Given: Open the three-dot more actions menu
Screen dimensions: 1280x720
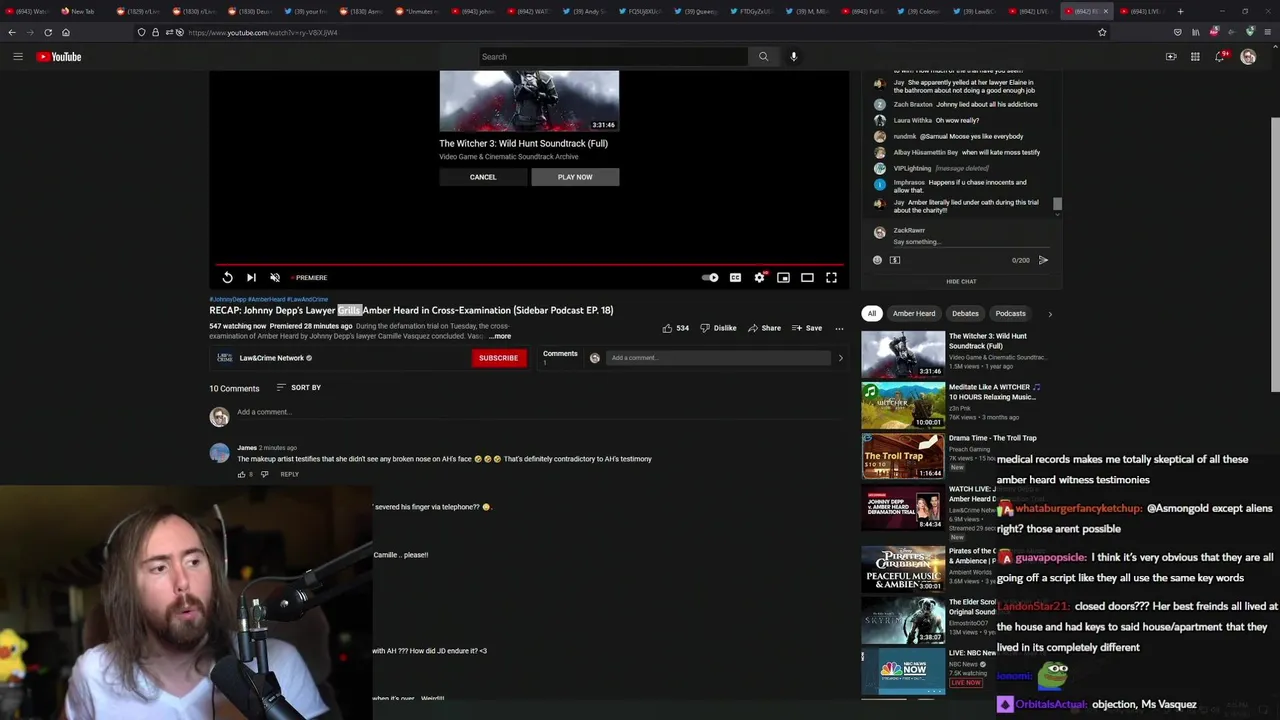Looking at the screenshot, I should [x=839, y=328].
